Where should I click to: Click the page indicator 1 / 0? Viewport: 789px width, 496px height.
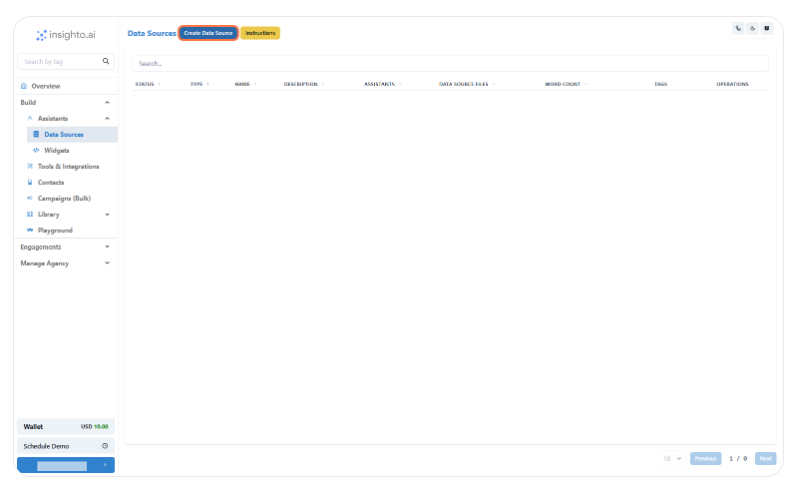click(738, 459)
